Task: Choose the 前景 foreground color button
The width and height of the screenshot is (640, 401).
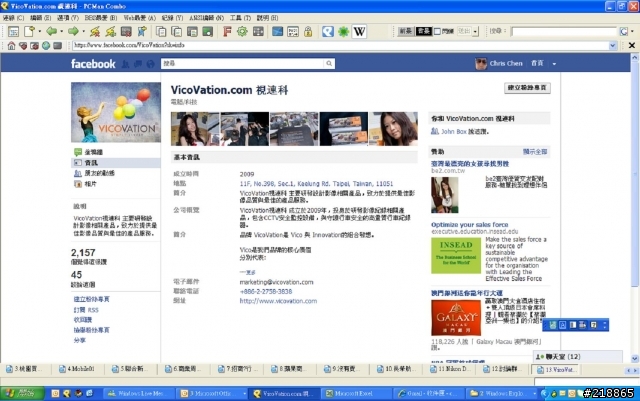Action: click(x=405, y=31)
